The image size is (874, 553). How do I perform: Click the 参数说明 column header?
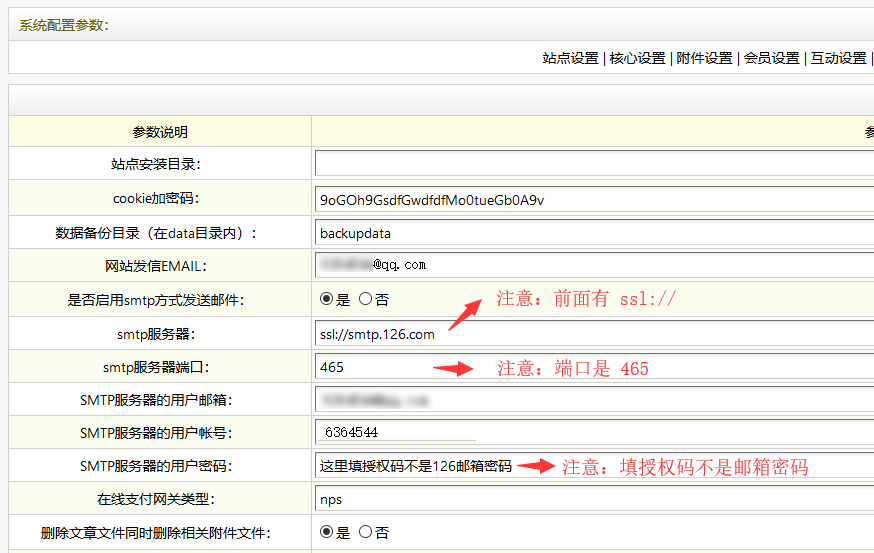coord(160,132)
